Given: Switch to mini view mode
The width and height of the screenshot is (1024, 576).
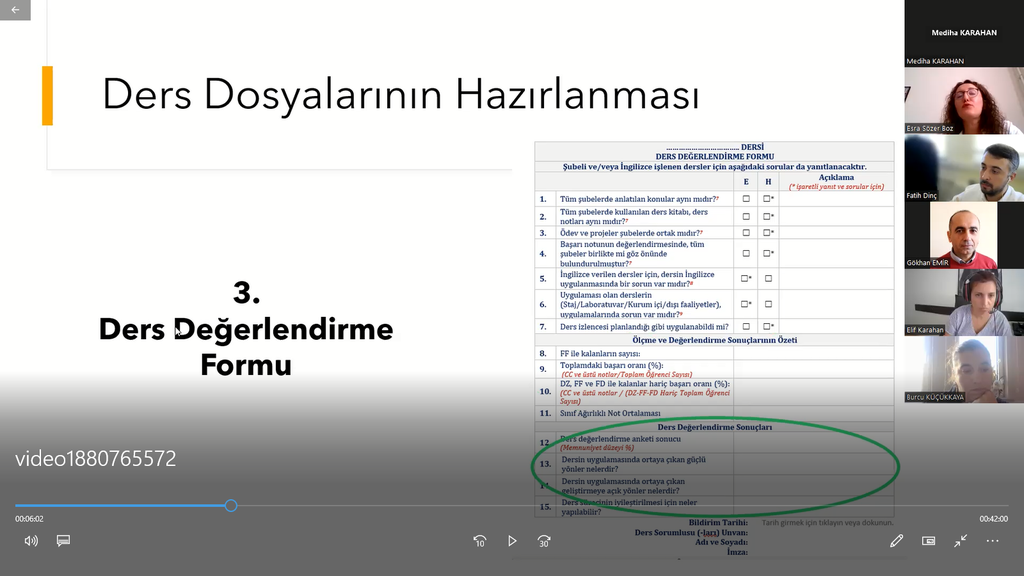Looking at the screenshot, I should [x=929, y=541].
